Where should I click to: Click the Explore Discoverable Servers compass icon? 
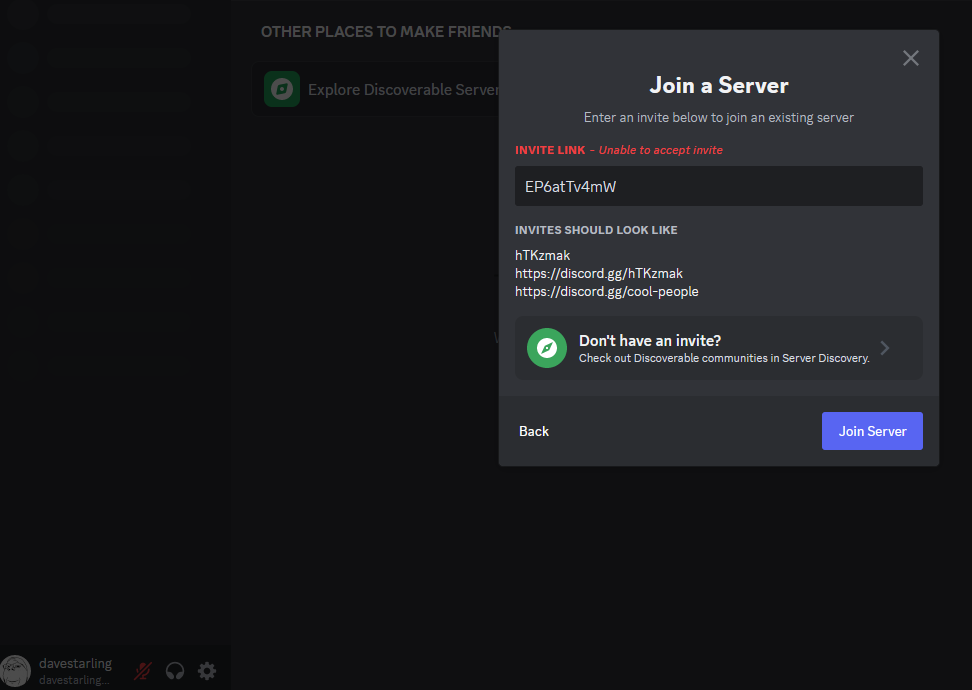tap(282, 89)
